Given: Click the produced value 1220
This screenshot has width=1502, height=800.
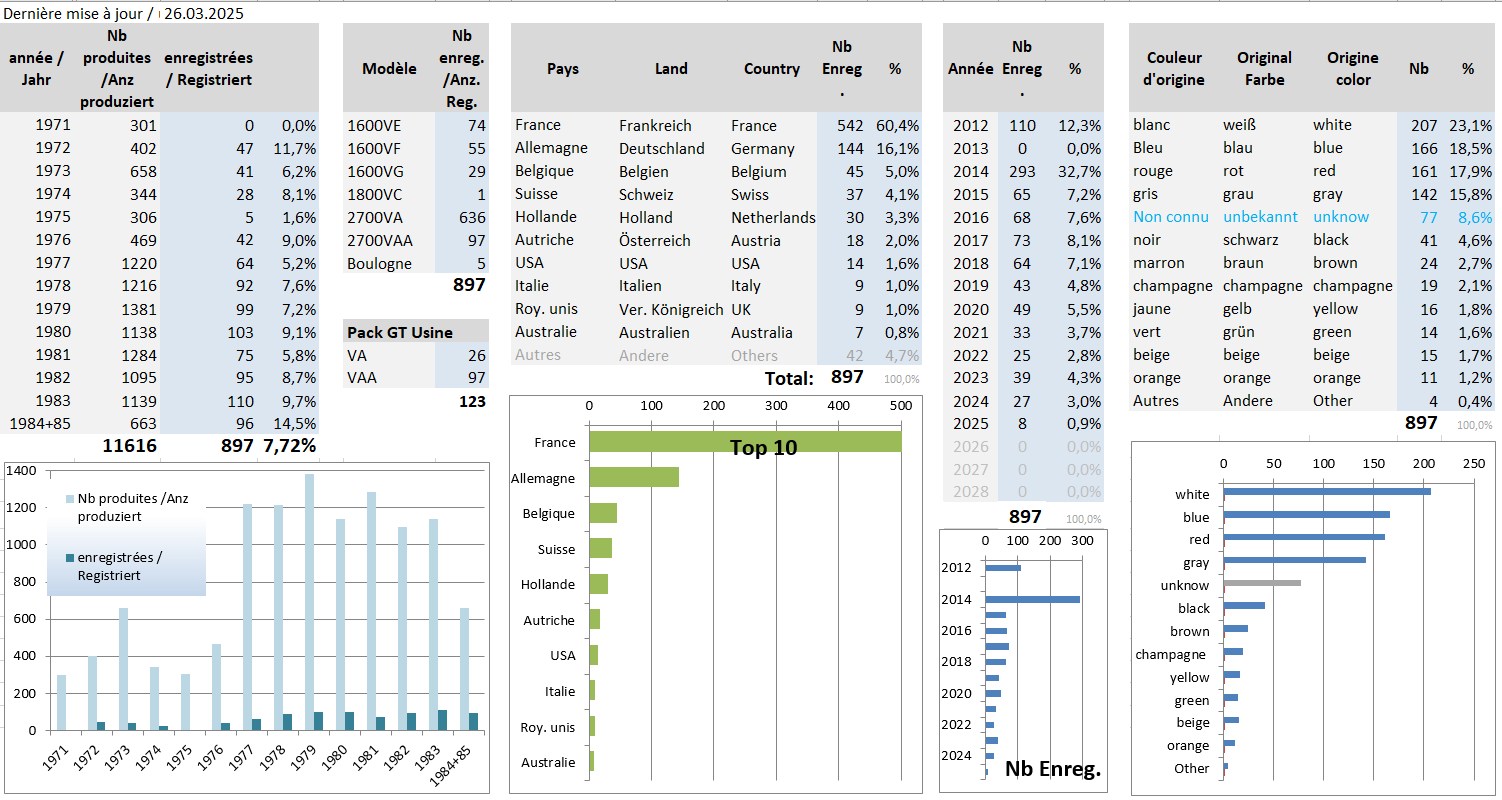Looking at the screenshot, I should click(x=138, y=263).
